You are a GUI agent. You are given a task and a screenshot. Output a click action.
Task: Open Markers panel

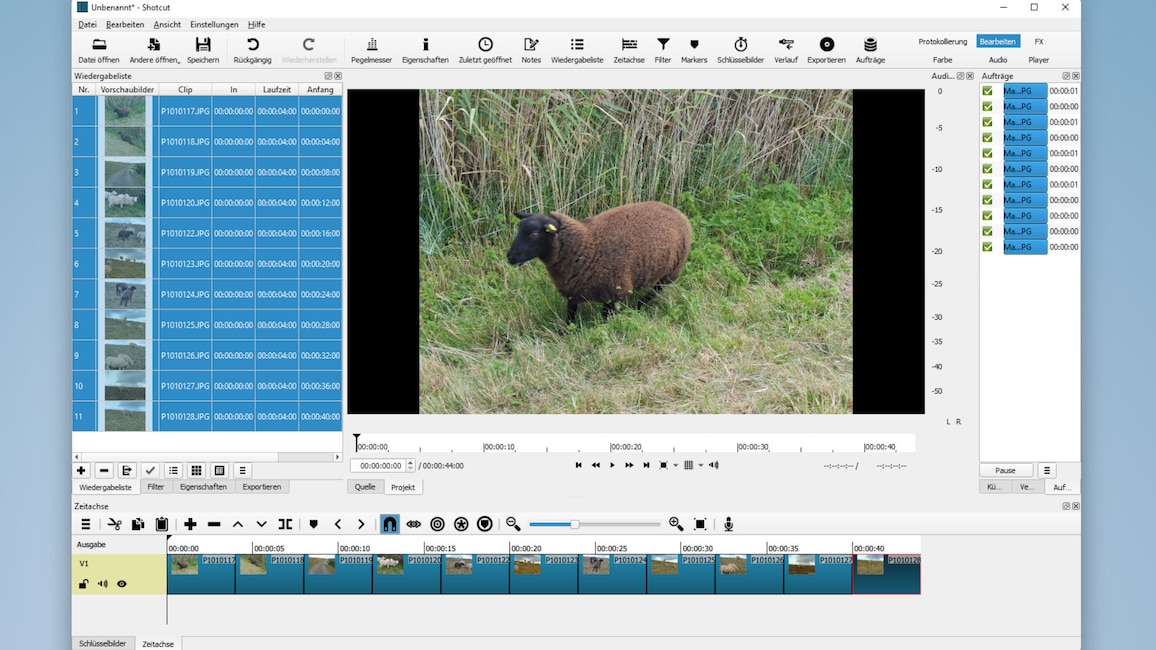[x=694, y=50]
